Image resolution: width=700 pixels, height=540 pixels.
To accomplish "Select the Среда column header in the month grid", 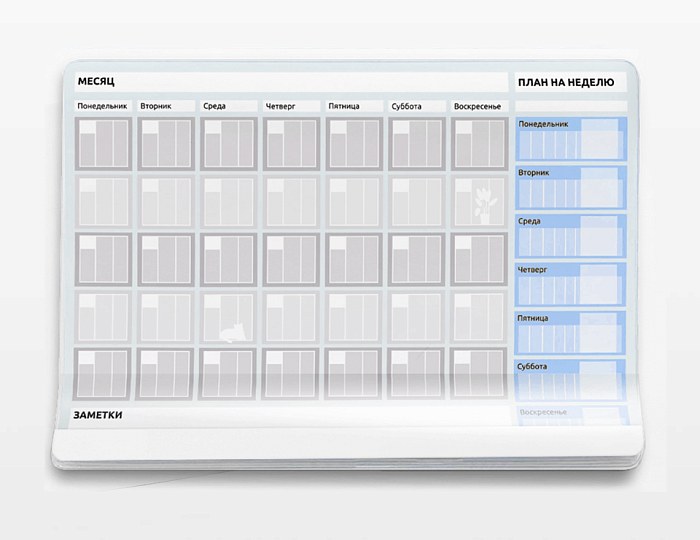I will [229, 106].
